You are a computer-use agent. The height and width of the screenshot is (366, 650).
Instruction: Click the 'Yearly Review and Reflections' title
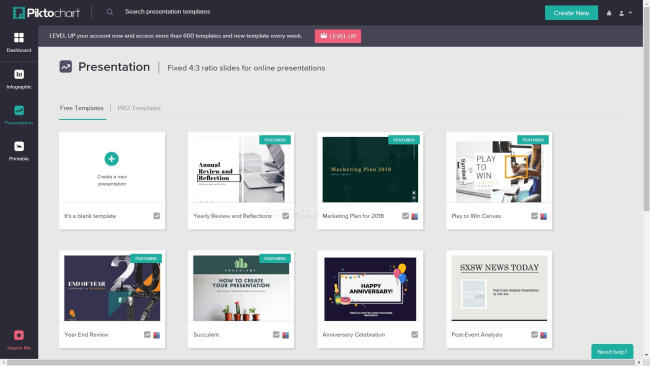(232, 216)
